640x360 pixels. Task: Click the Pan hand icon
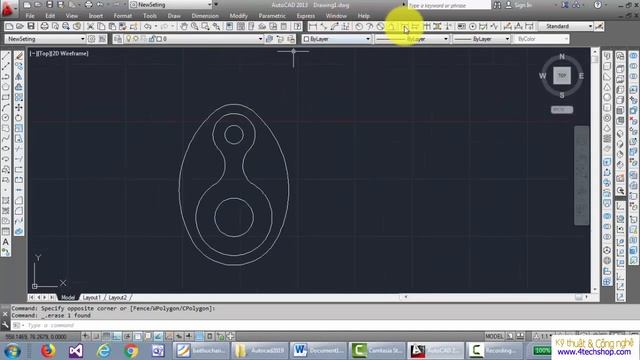coord(184,27)
